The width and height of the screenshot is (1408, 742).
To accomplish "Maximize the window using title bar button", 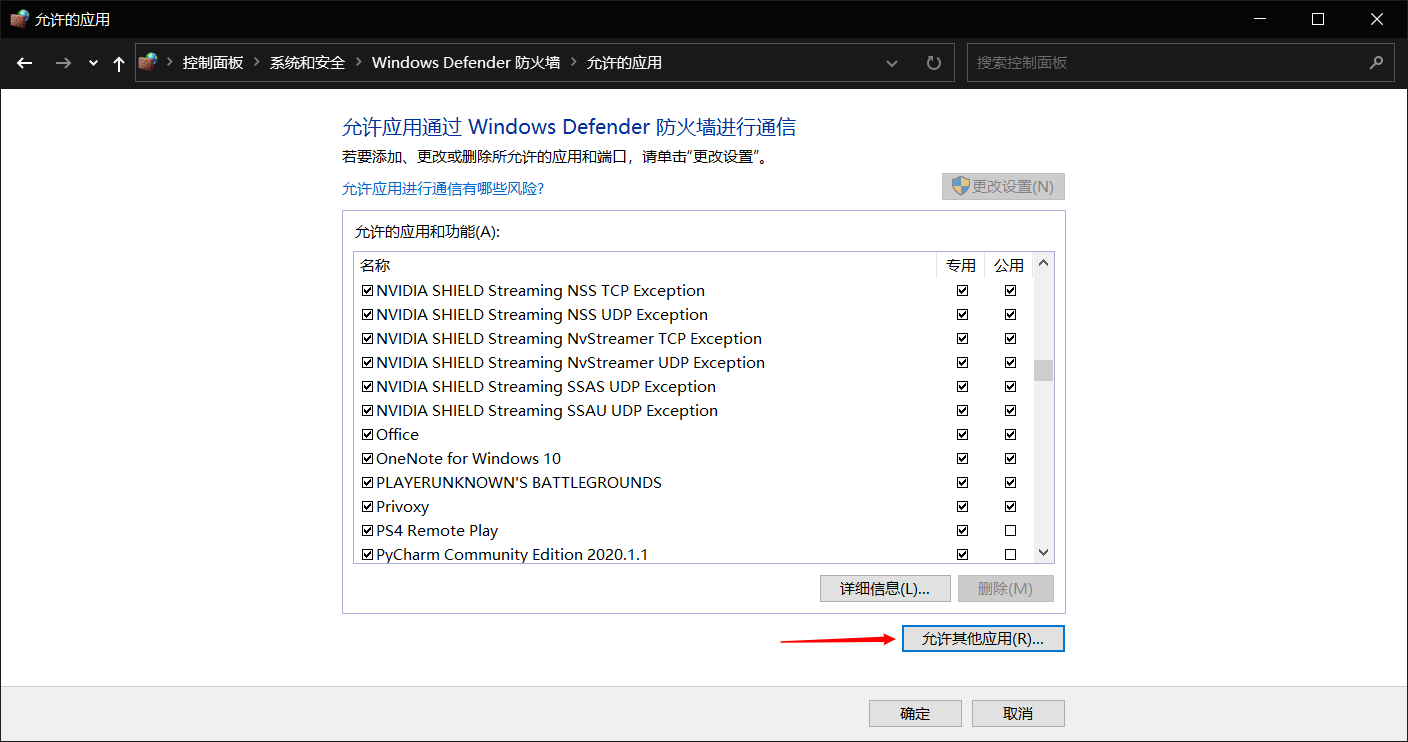I will tap(1318, 19).
